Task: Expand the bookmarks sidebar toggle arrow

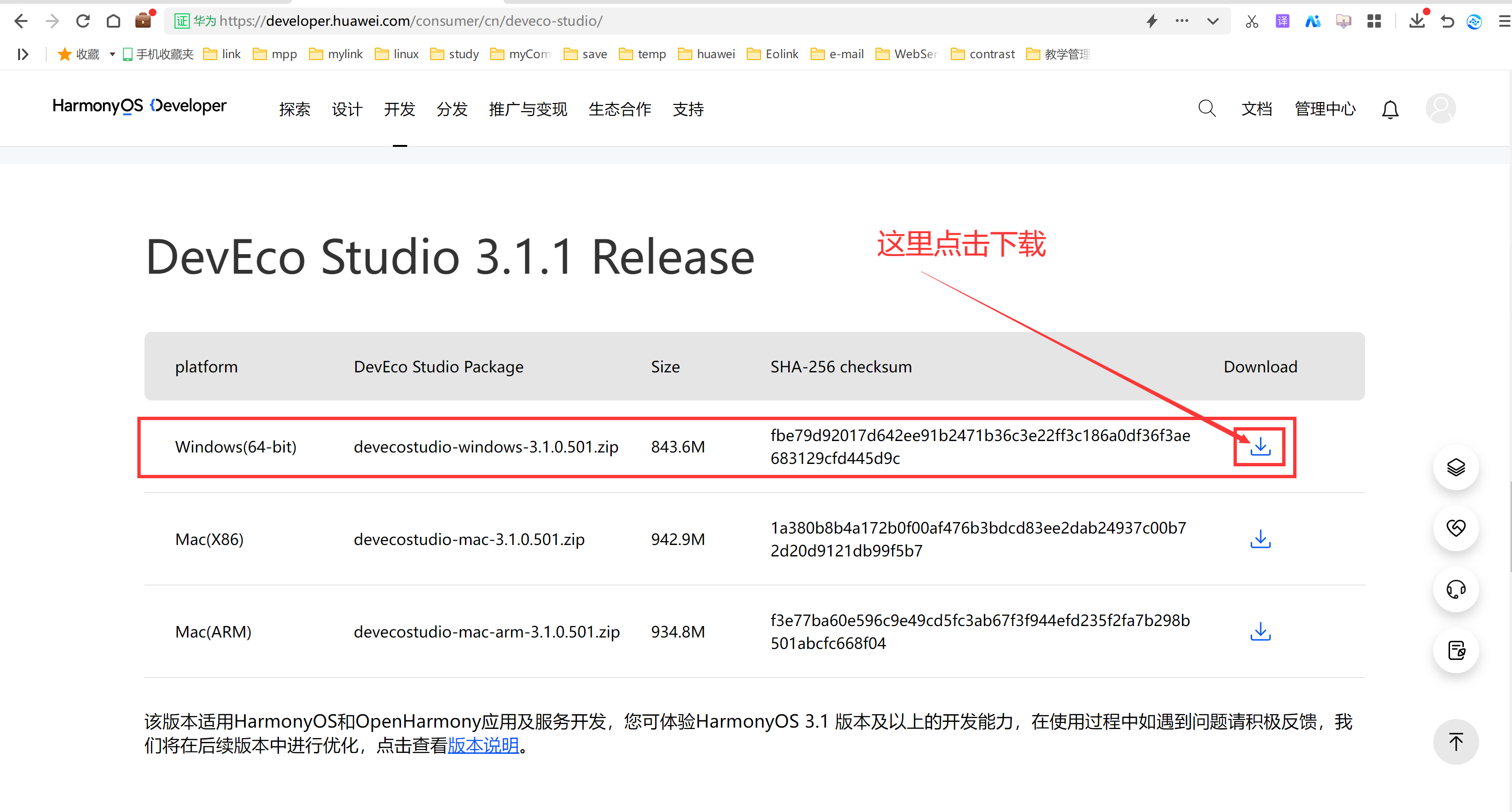Action: 23,54
